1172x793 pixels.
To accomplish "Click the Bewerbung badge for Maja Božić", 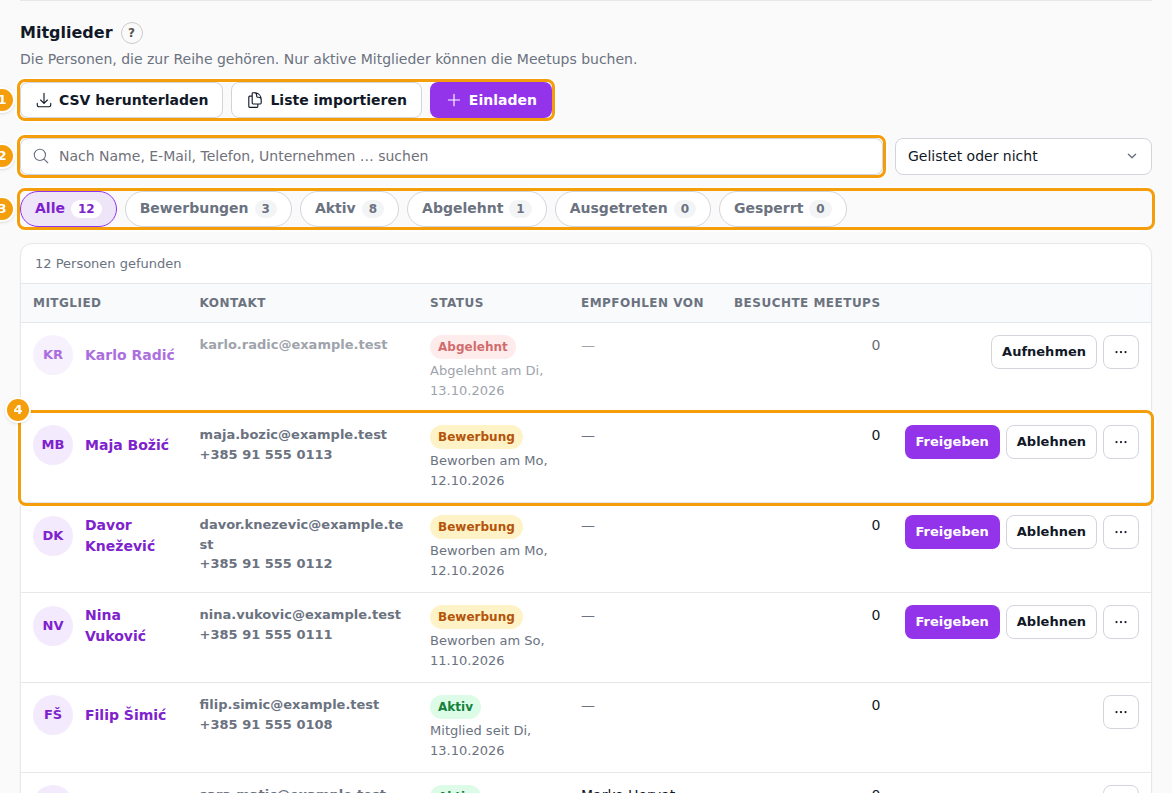I will tap(476, 436).
